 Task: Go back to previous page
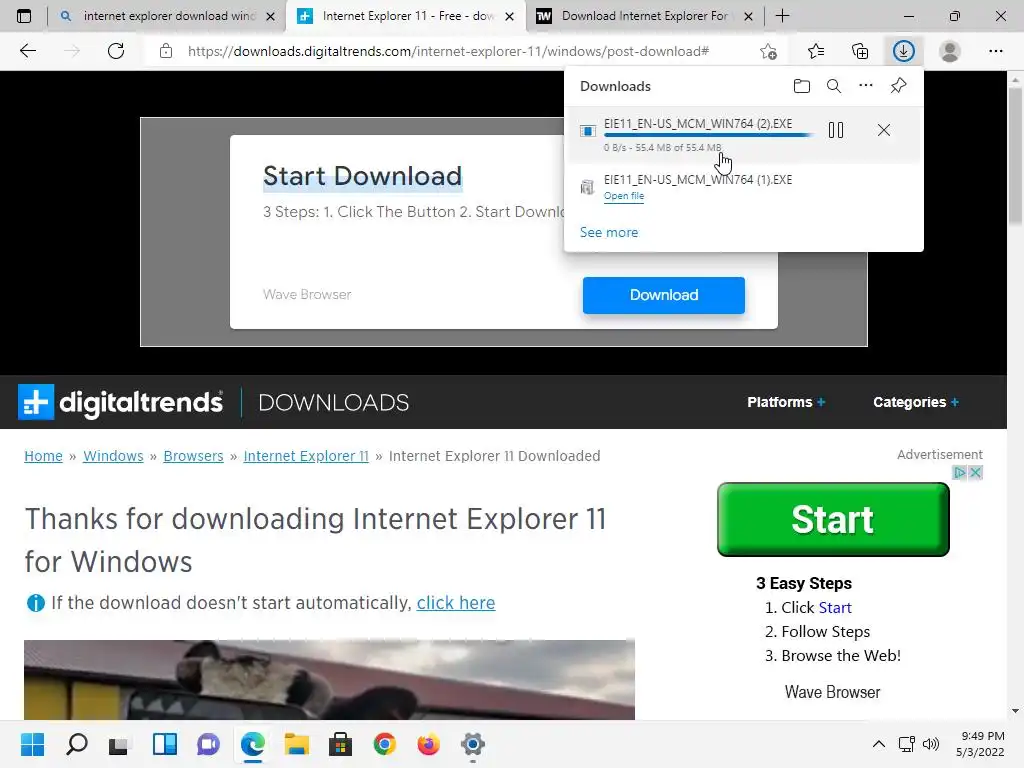tap(27, 51)
